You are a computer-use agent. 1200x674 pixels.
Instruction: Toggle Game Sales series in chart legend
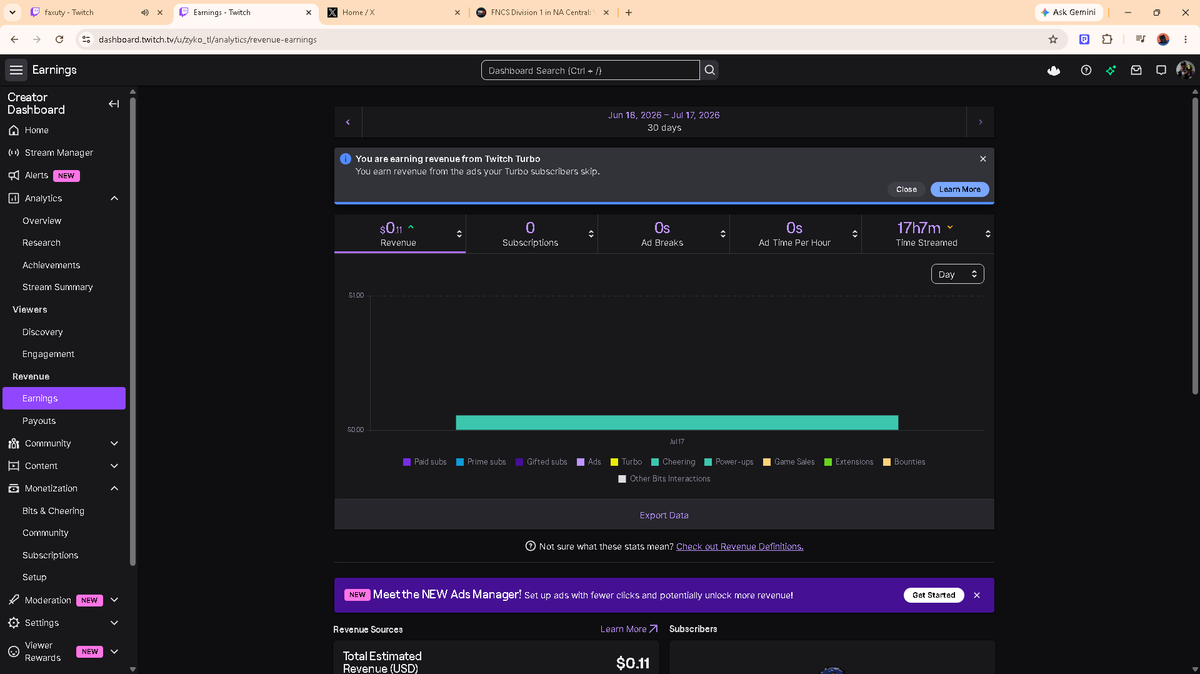pos(789,462)
